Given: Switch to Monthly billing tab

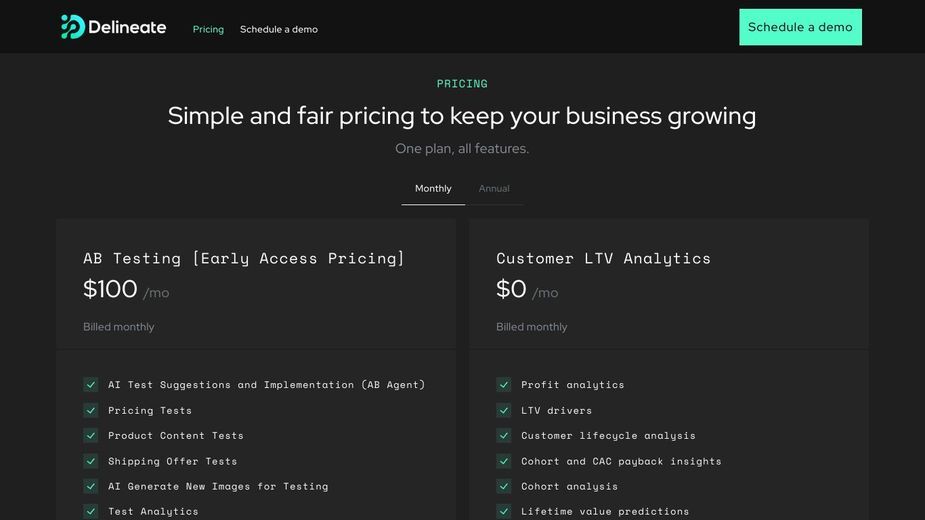Looking at the screenshot, I should 433,189.
